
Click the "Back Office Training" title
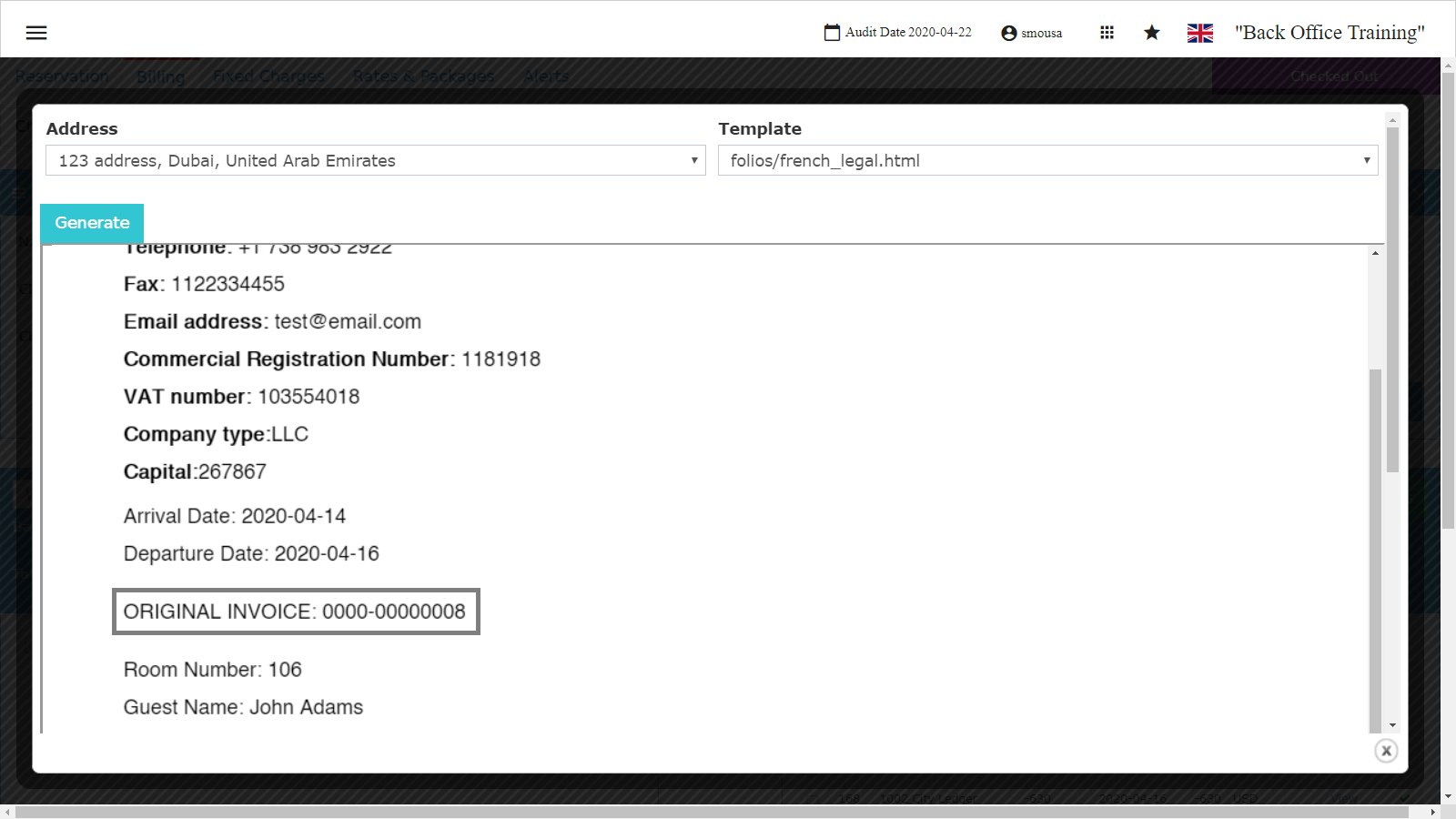[x=1330, y=33]
